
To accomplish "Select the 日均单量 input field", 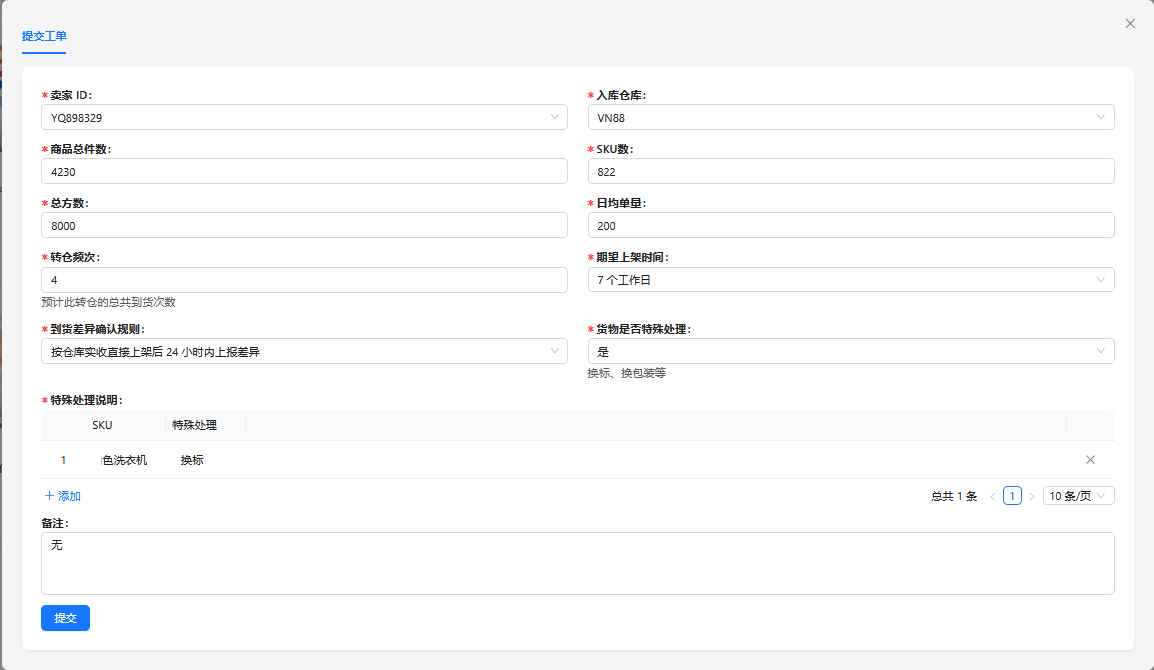I will [850, 225].
